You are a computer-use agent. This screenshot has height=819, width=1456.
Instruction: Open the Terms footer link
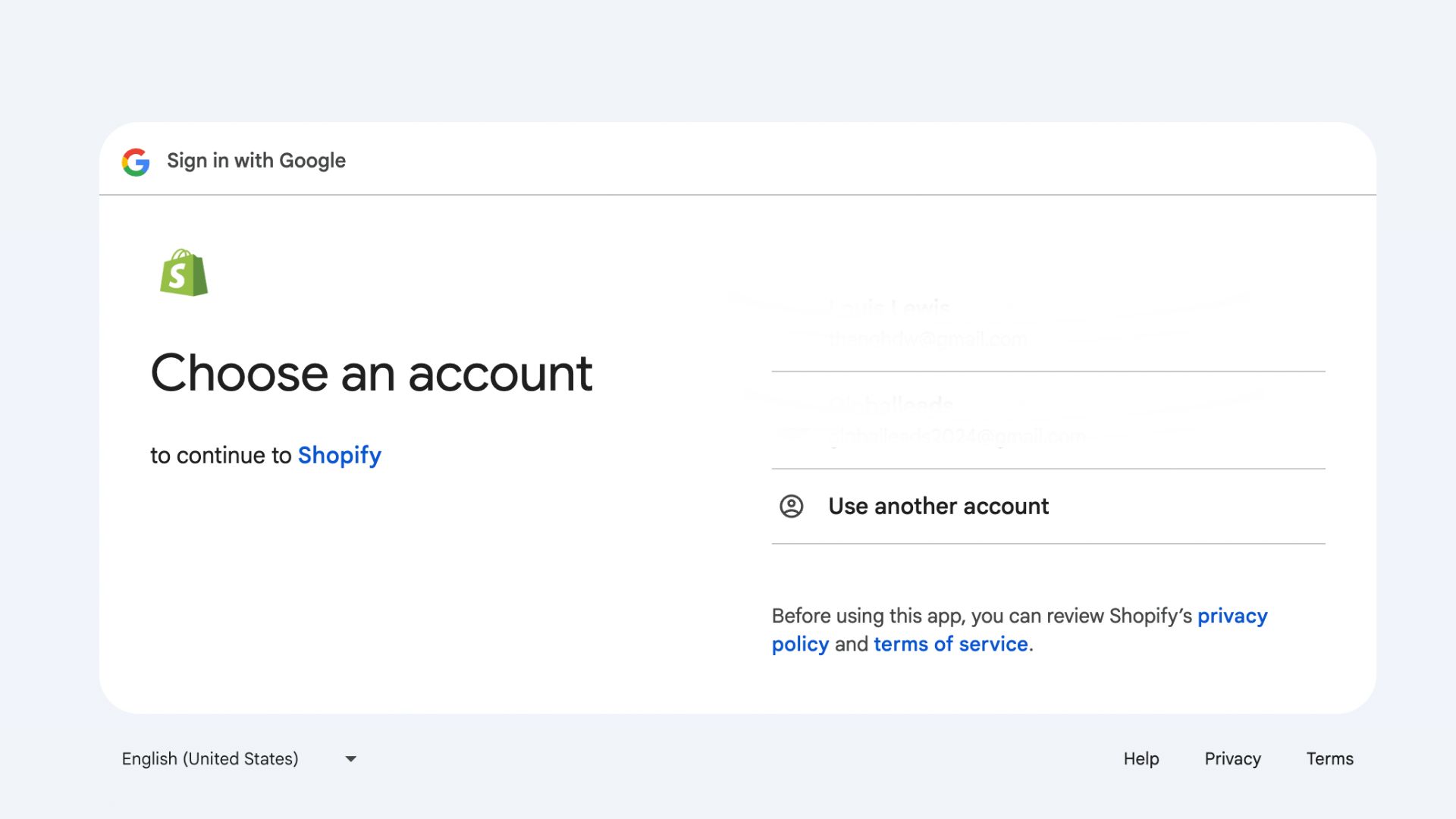(x=1329, y=759)
